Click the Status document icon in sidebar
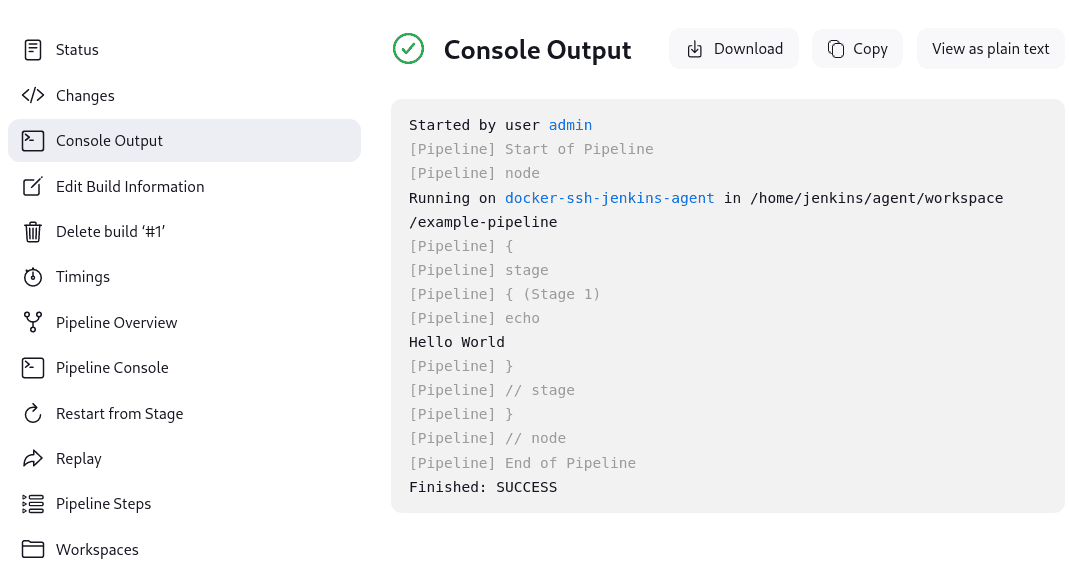1069x573 pixels. coord(33,50)
